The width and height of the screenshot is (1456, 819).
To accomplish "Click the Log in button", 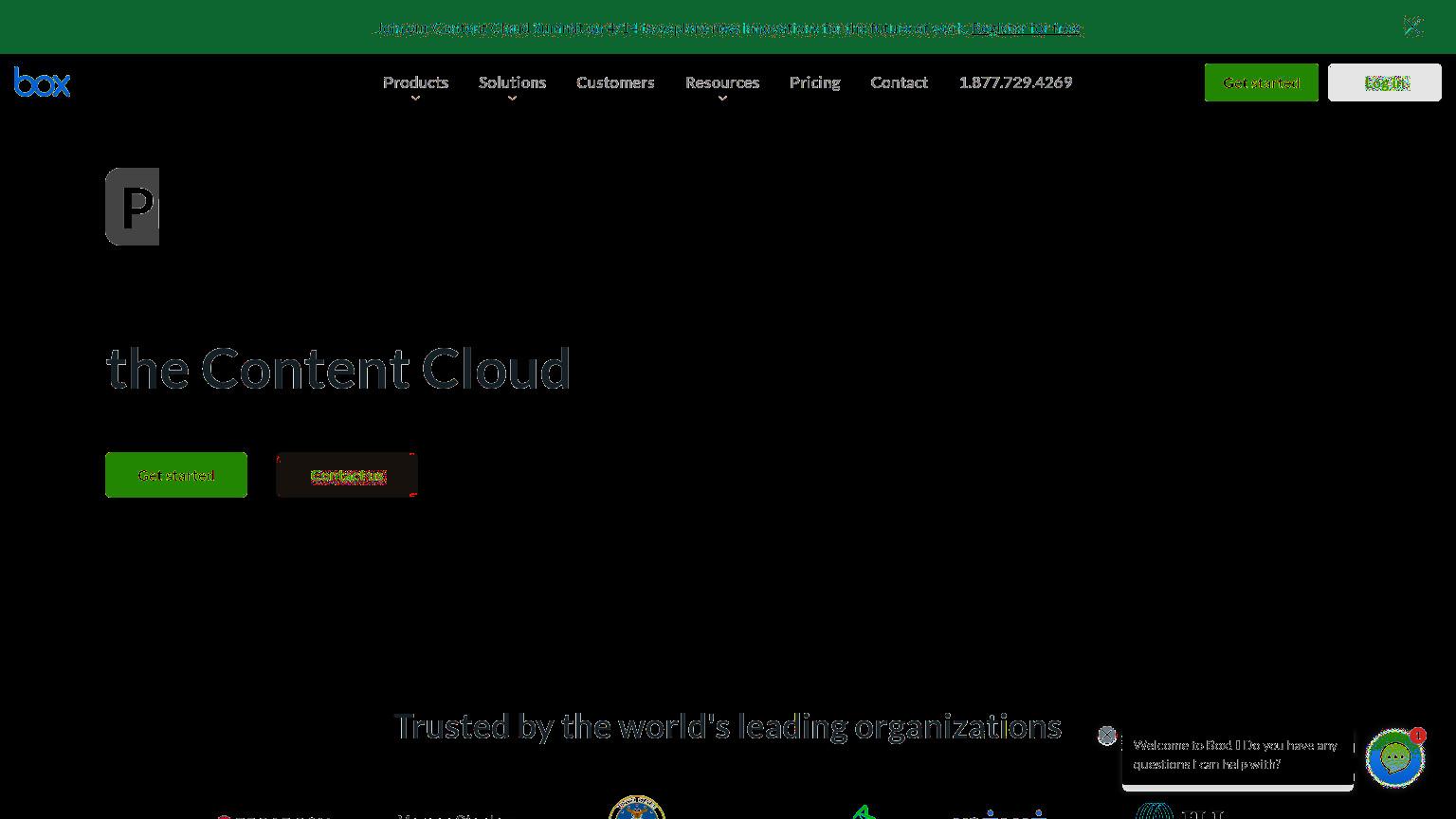I will pyautogui.click(x=1385, y=82).
